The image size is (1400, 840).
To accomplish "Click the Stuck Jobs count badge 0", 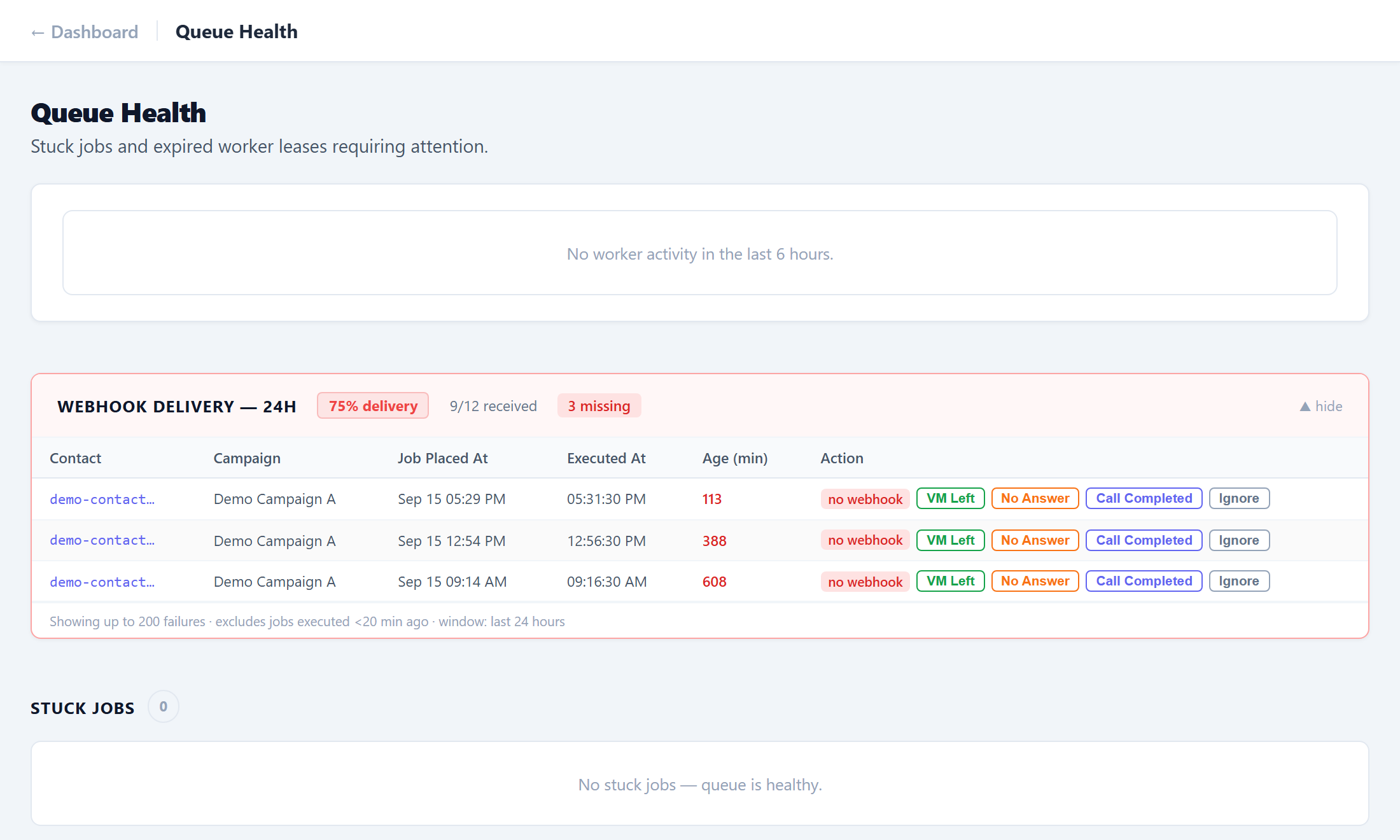I will pos(164,706).
